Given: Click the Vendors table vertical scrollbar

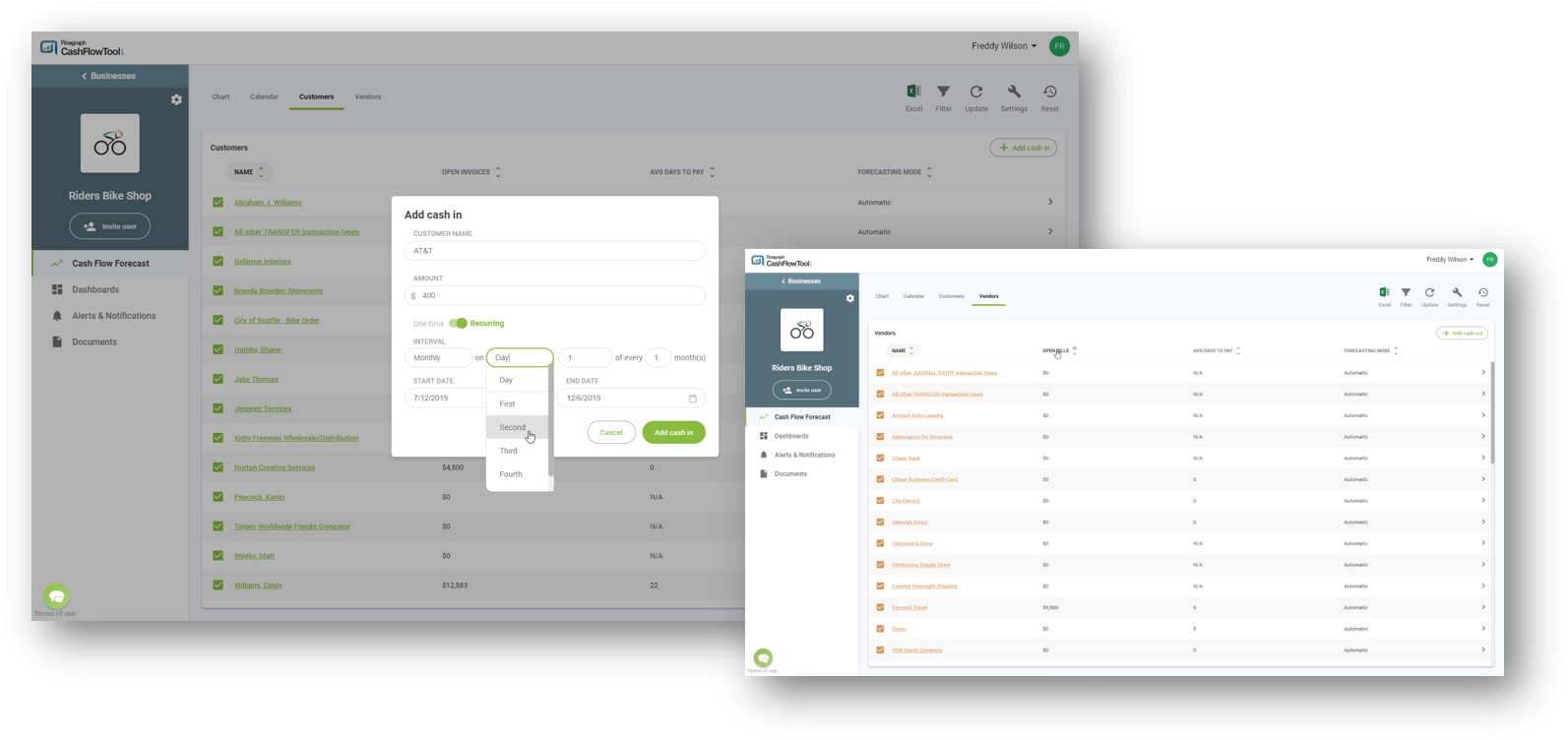Looking at the screenshot, I should pos(1492,413).
